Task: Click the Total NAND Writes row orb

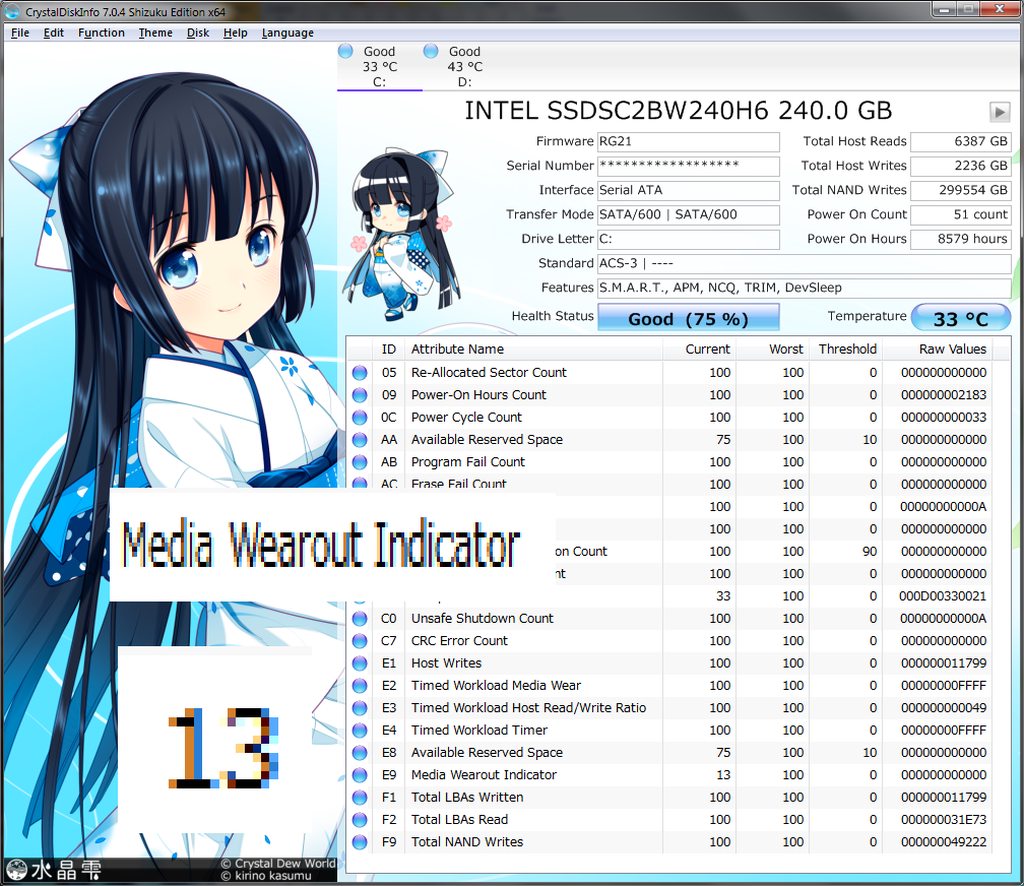Action: coord(359,842)
